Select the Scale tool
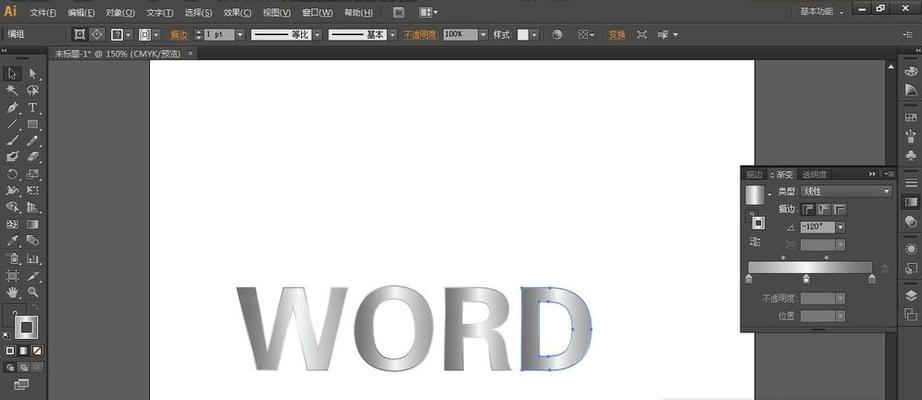 33,174
